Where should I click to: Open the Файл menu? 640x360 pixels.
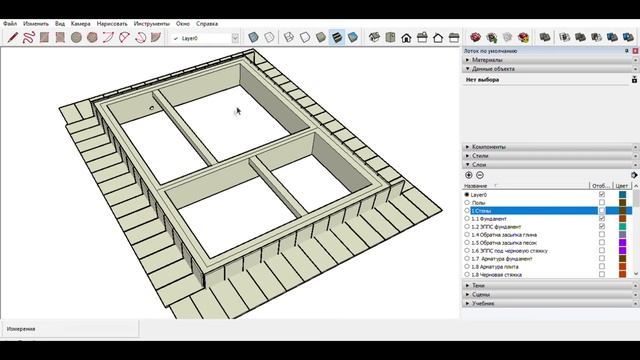tap(10, 24)
